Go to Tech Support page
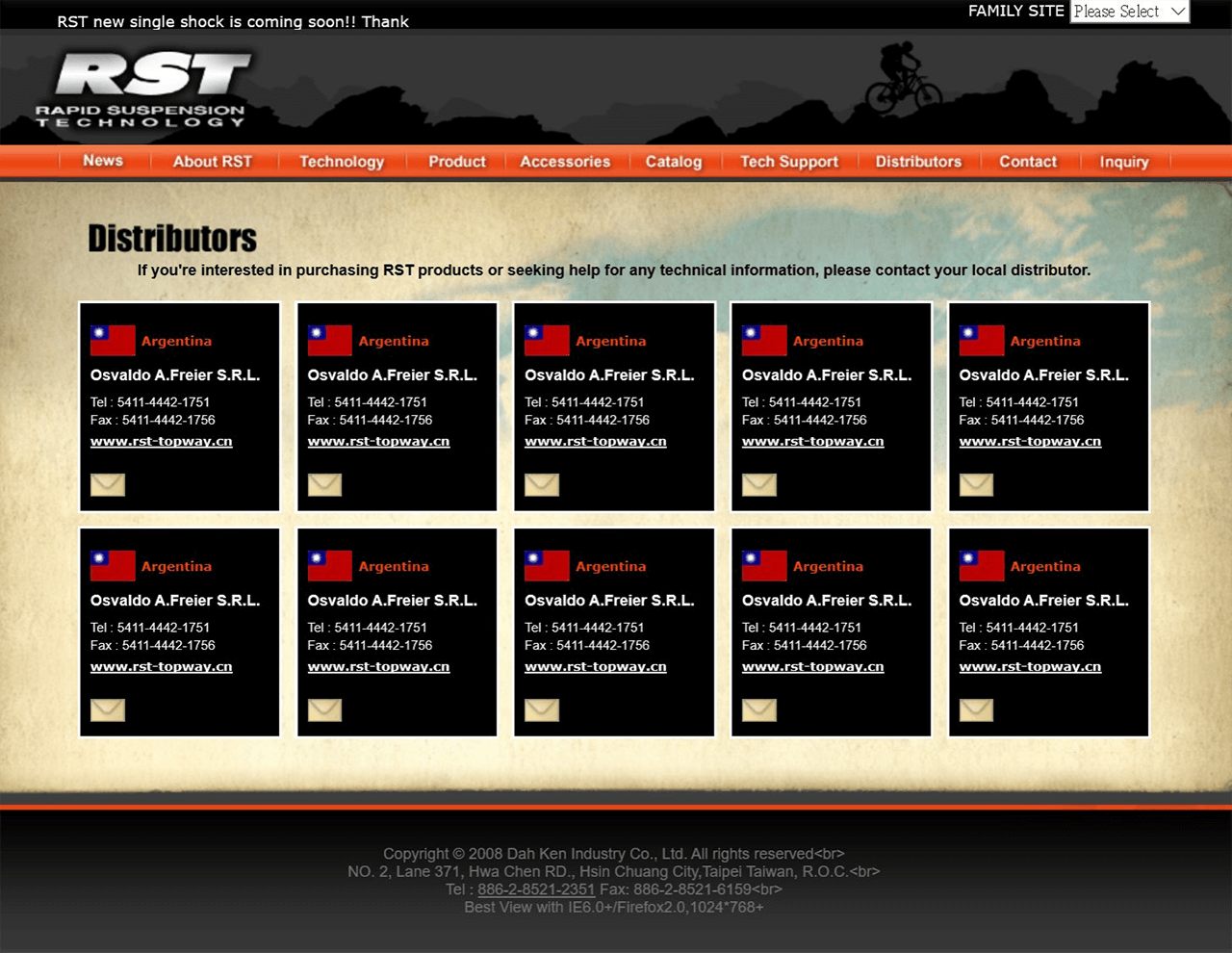1232x953 pixels. click(x=789, y=162)
